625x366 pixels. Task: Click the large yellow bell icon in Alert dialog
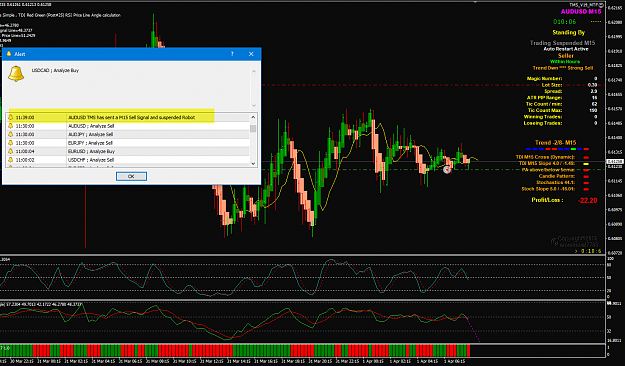pos(16,74)
